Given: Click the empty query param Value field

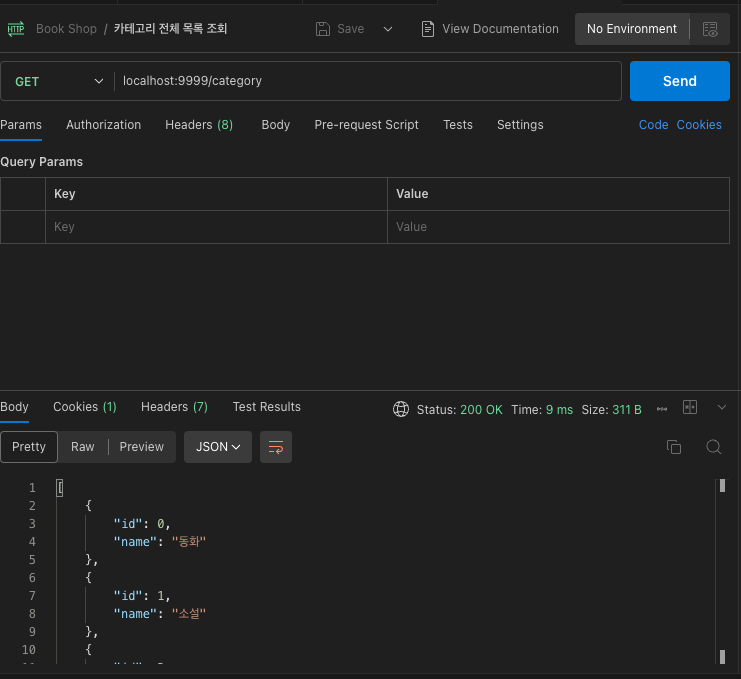Looking at the screenshot, I should pos(558,227).
